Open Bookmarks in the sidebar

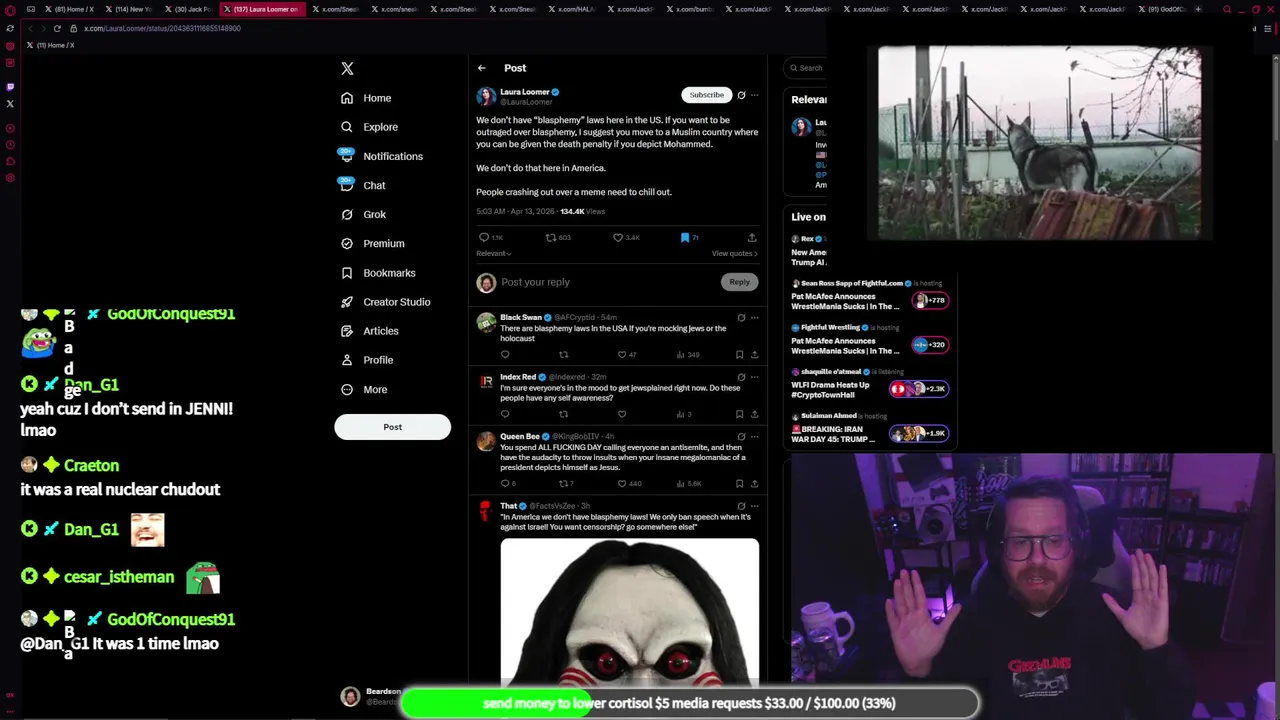click(378, 272)
